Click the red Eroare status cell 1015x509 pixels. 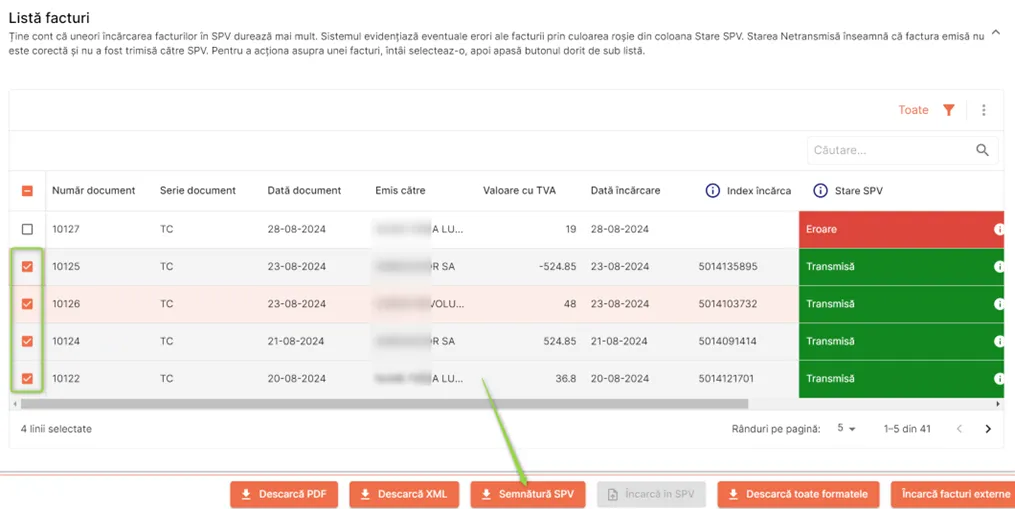click(x=901, y=229)
